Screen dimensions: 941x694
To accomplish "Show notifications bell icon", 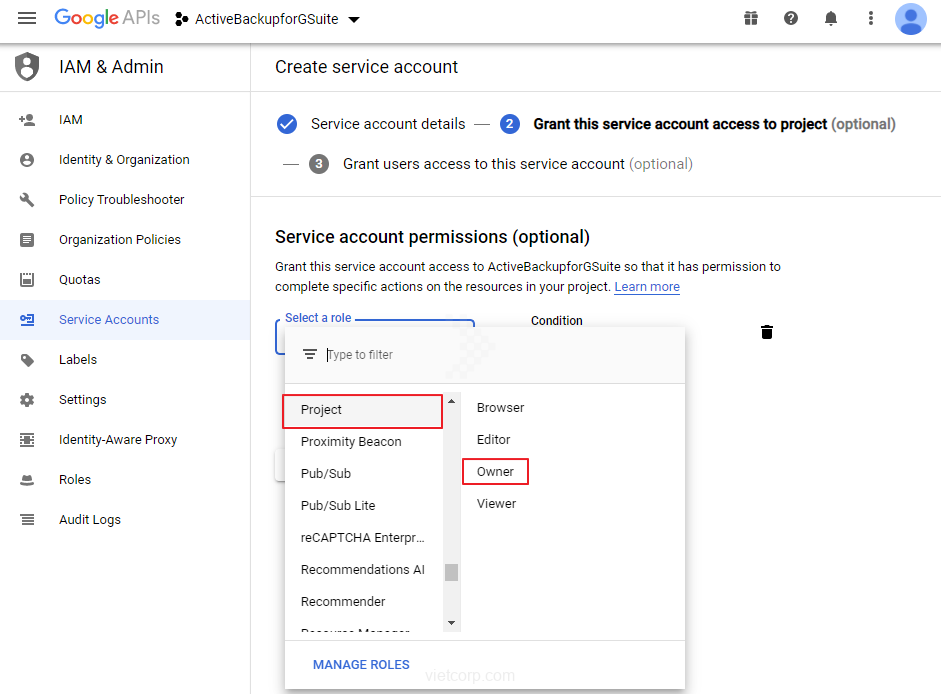I will pyautogui.click(x=831, y=19).
